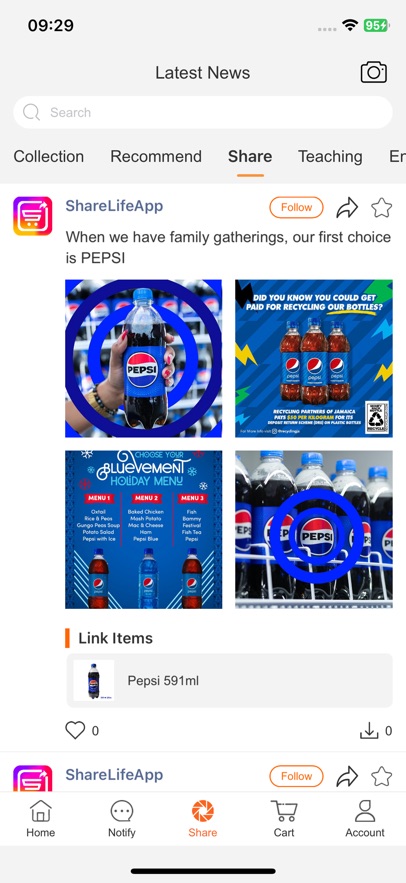The image size is (406, 883).
Task: Follow ShareLifeApp on the first post
Action: [x=296, y=207]
